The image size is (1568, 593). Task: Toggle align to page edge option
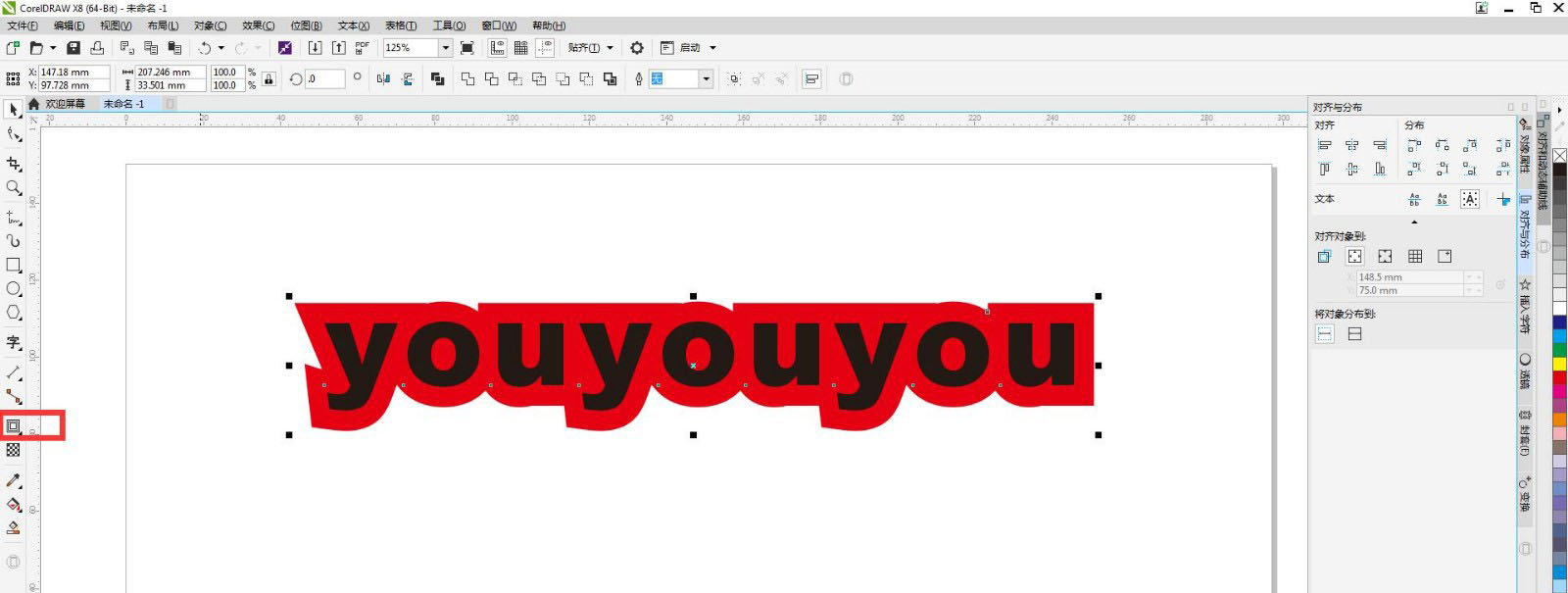(x=1354, y=257)
